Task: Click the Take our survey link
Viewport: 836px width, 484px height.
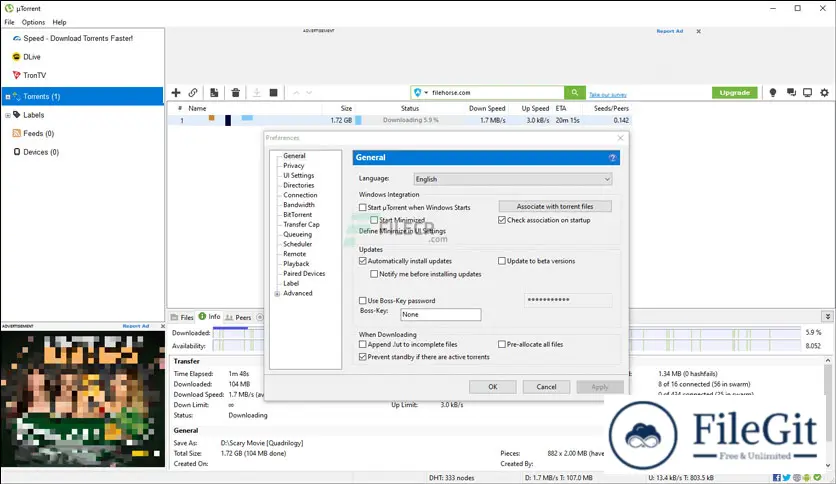Action: [x=608, y=95]
